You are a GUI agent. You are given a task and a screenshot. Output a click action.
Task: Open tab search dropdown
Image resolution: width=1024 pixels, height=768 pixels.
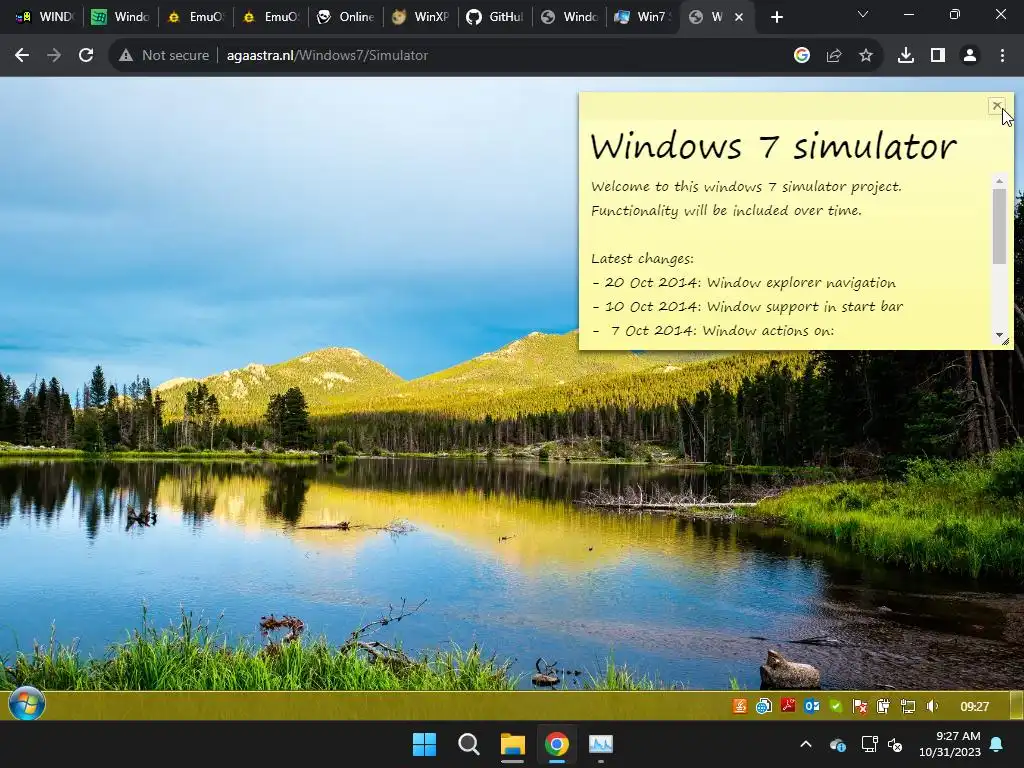pos(863,14)
